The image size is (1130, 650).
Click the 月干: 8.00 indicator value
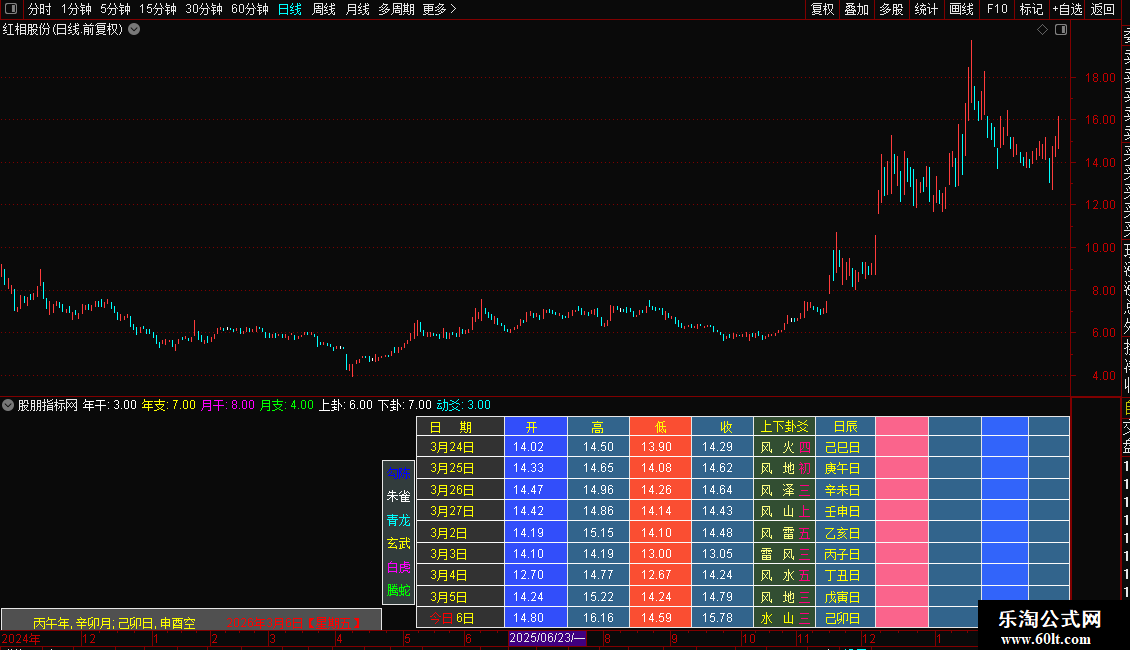[x=228, y=405]
